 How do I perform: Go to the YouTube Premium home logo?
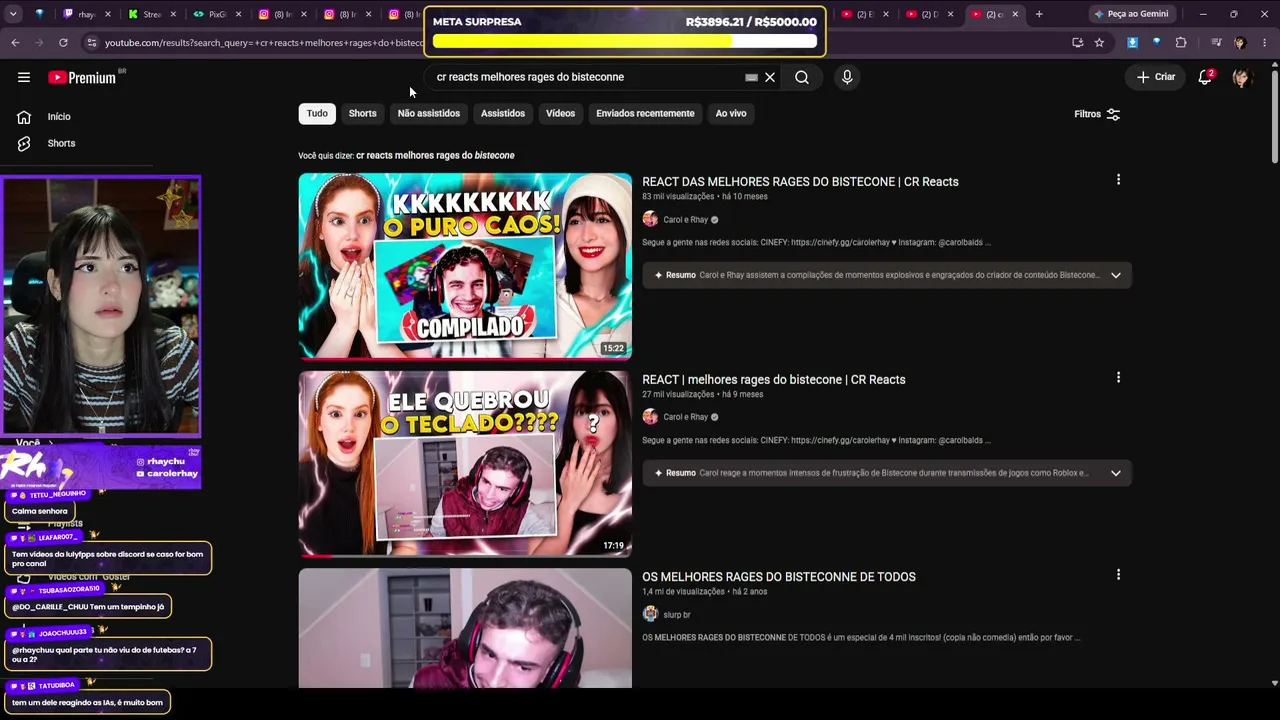[82, 77]
